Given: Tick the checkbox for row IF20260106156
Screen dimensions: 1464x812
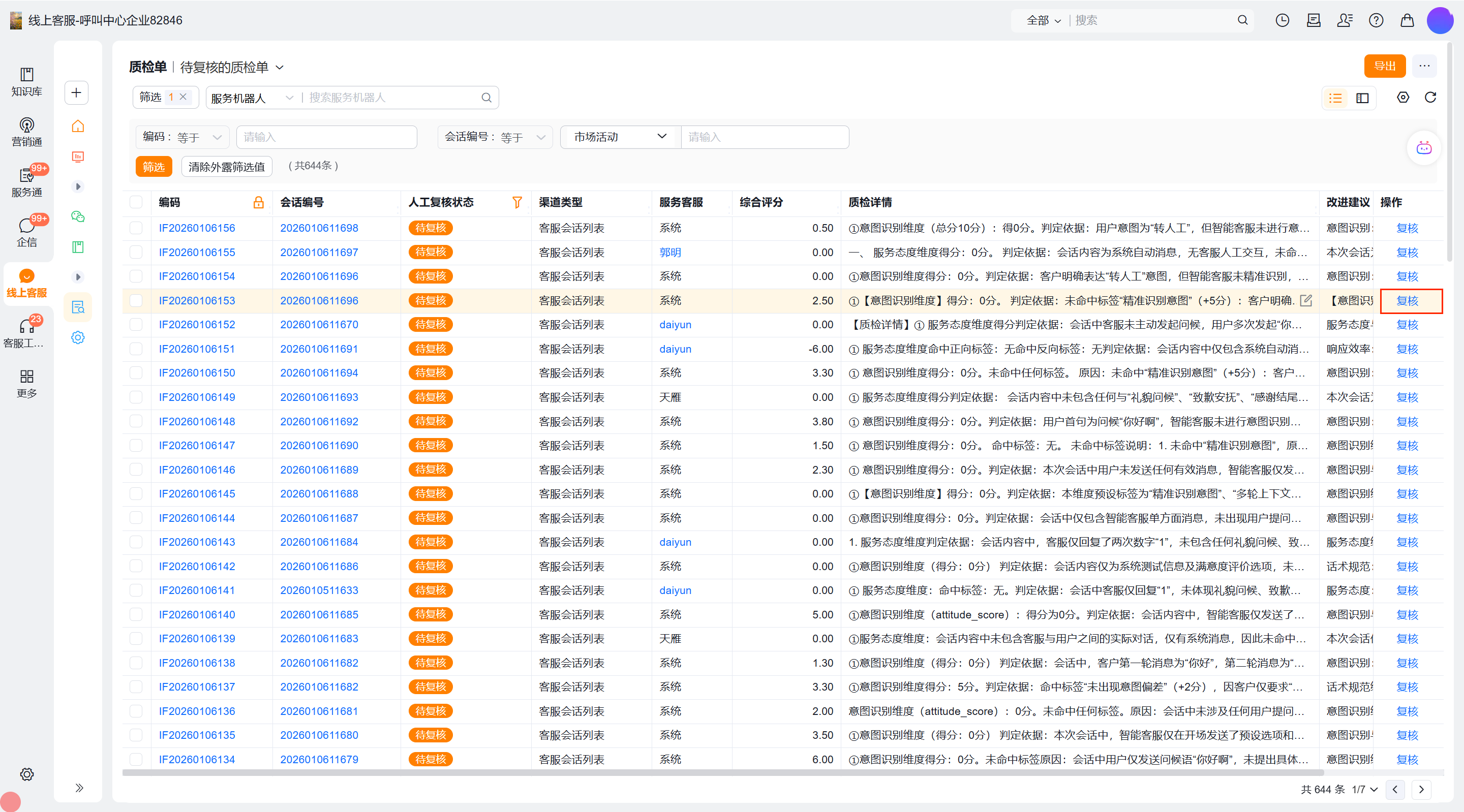Looking at the screenshot, I should (136, 228).
